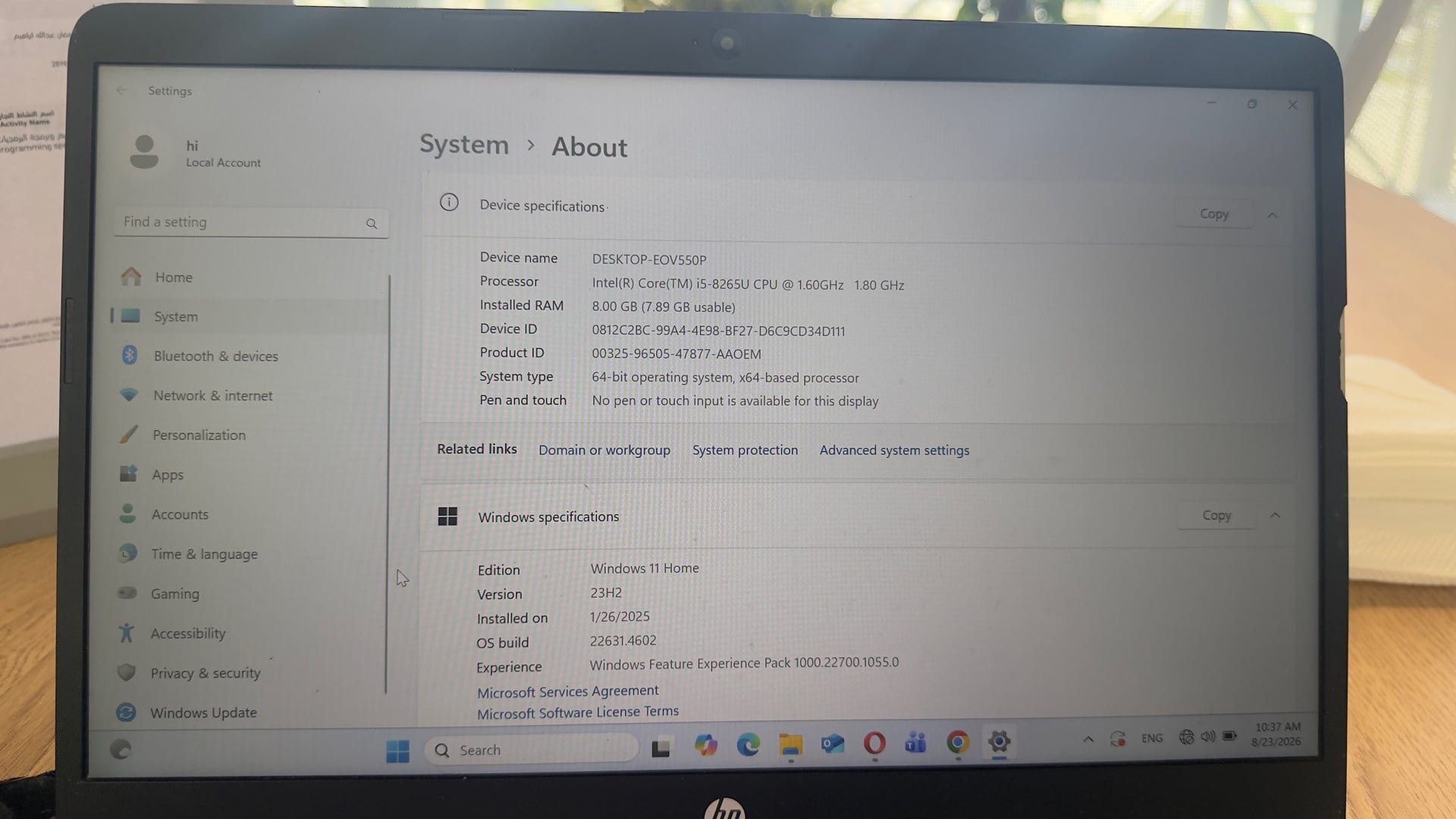The height and width of the screenshot is (819, 1456).
Task: Click the back arrow in Settings title bar
Action: pos(122,90)
